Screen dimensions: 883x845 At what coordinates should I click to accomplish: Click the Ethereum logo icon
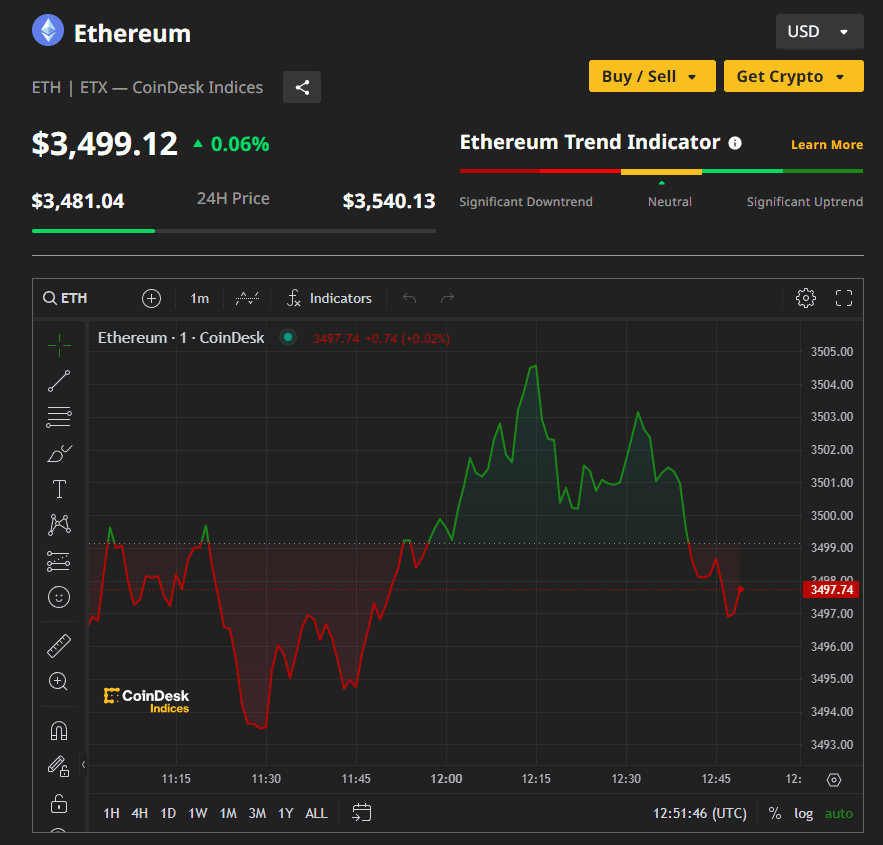tap(48, 30)
